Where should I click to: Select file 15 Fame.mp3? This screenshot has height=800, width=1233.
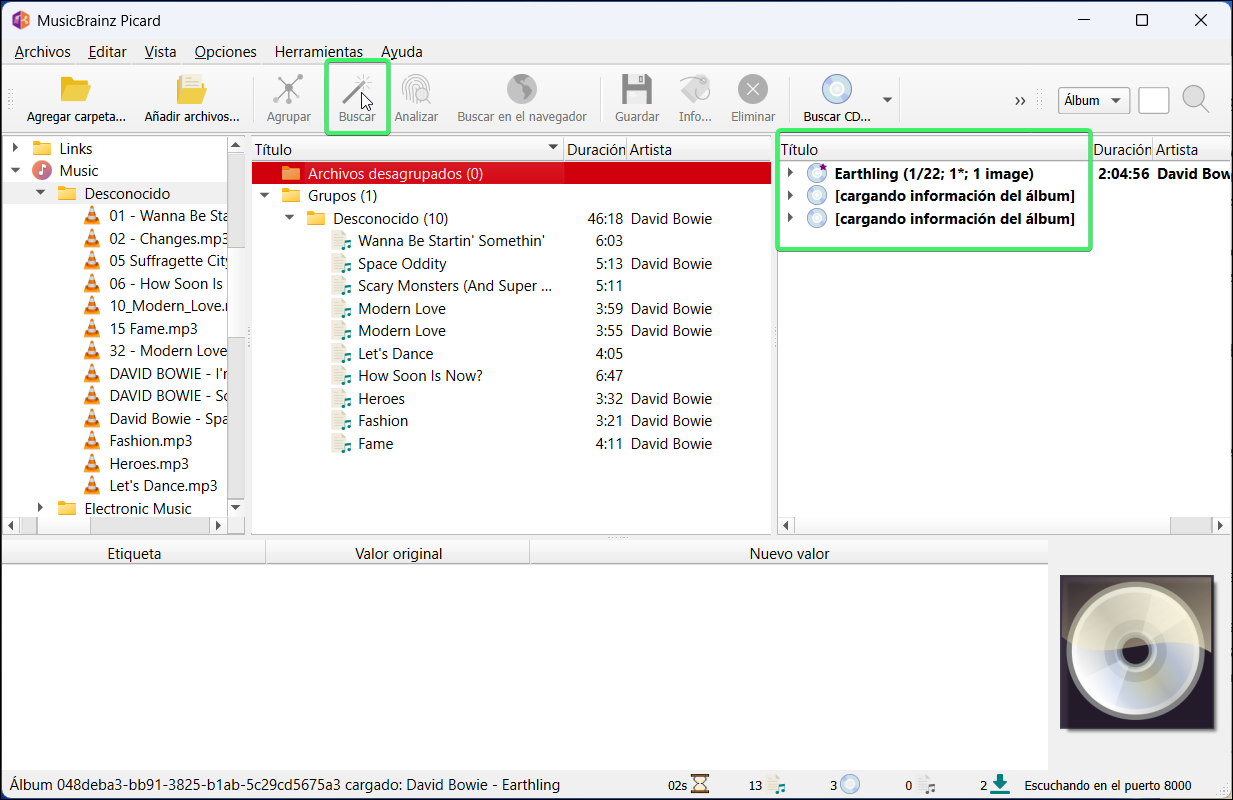coord(153,328)
